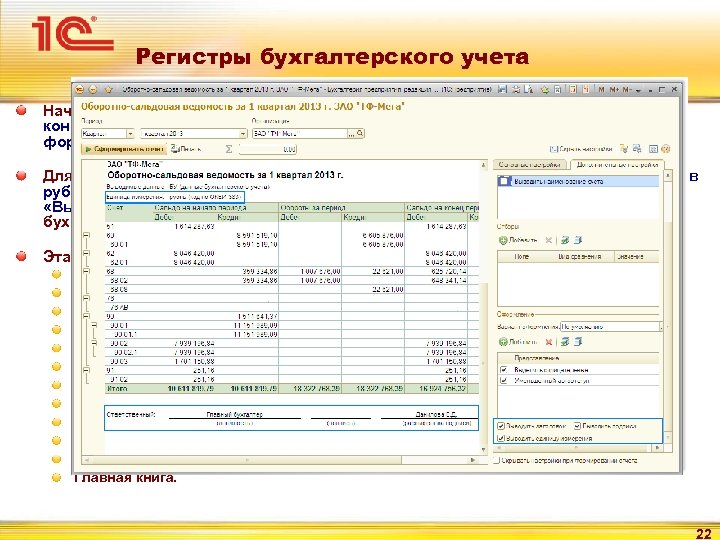Screen dimensions: 720x540
Task: Collapse account 68 in the report tree
Action: 86,271
